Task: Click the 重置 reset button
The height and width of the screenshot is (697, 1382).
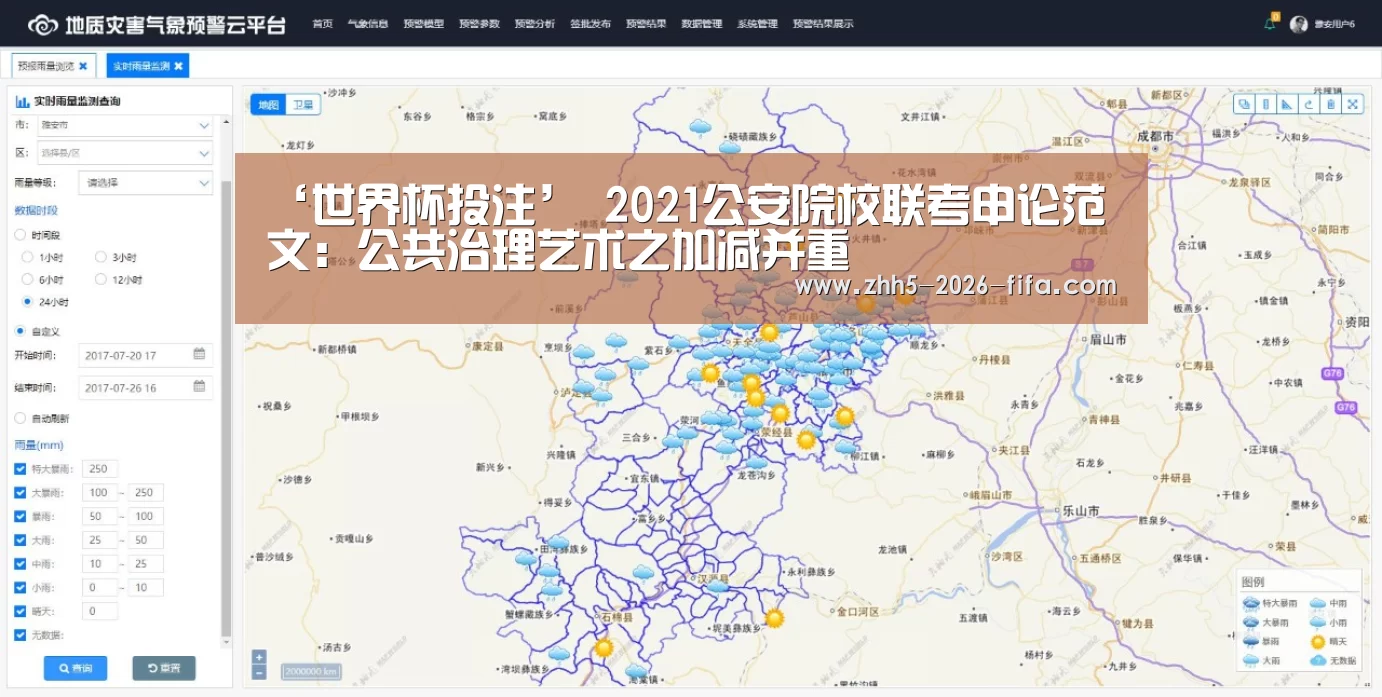Action: 164,668
